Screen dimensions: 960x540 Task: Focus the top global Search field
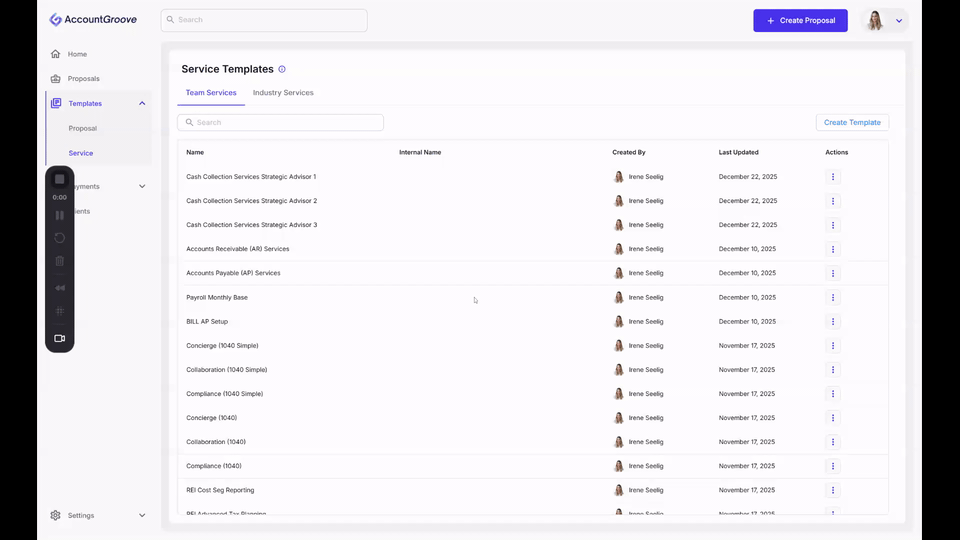tap(264, 20)
